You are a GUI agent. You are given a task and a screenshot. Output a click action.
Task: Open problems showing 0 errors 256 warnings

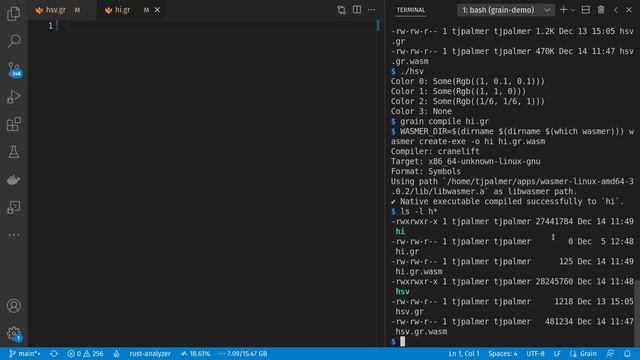[x=85, y=353]
